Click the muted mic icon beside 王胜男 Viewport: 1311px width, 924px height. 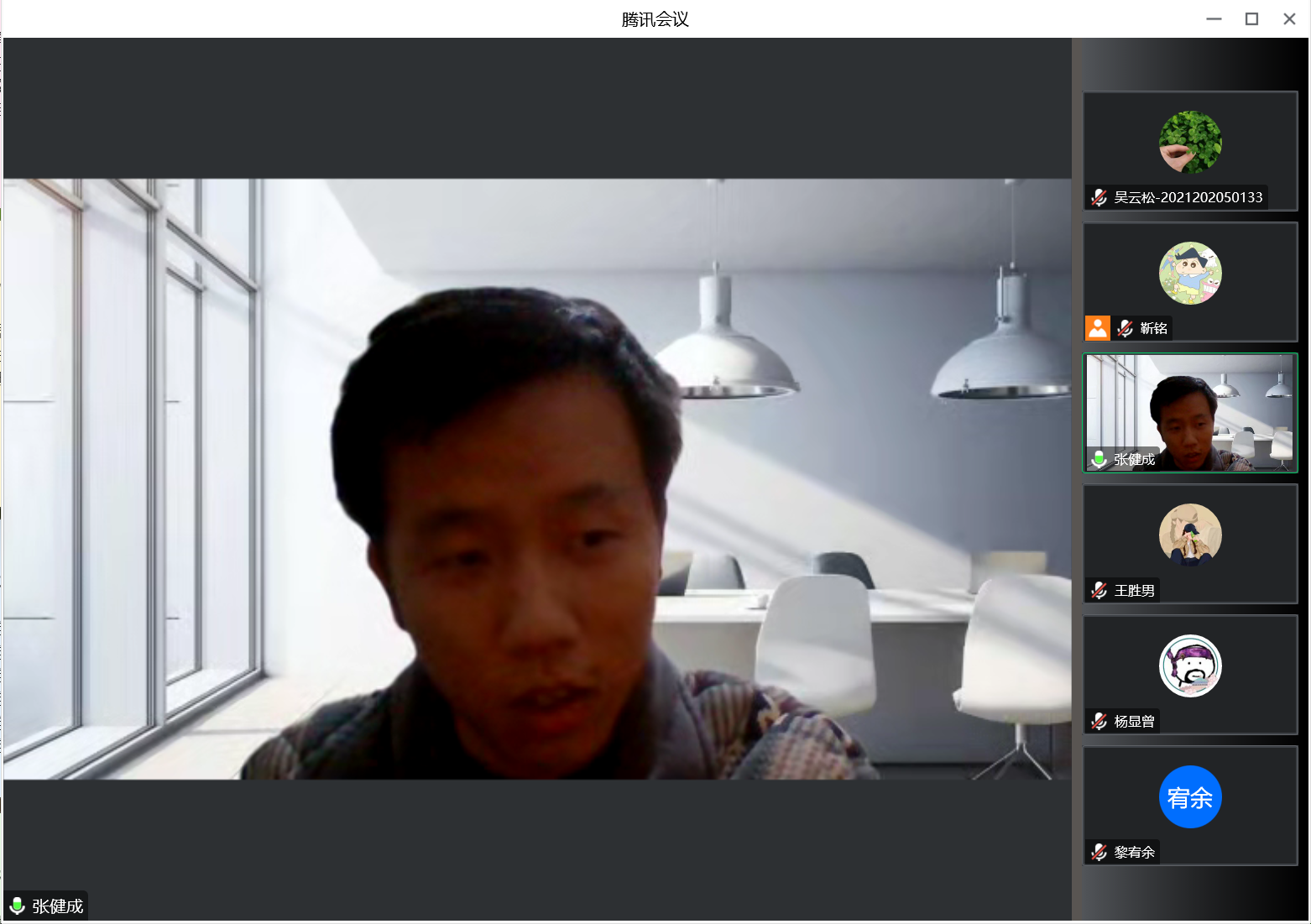(x=1099, y=591)
